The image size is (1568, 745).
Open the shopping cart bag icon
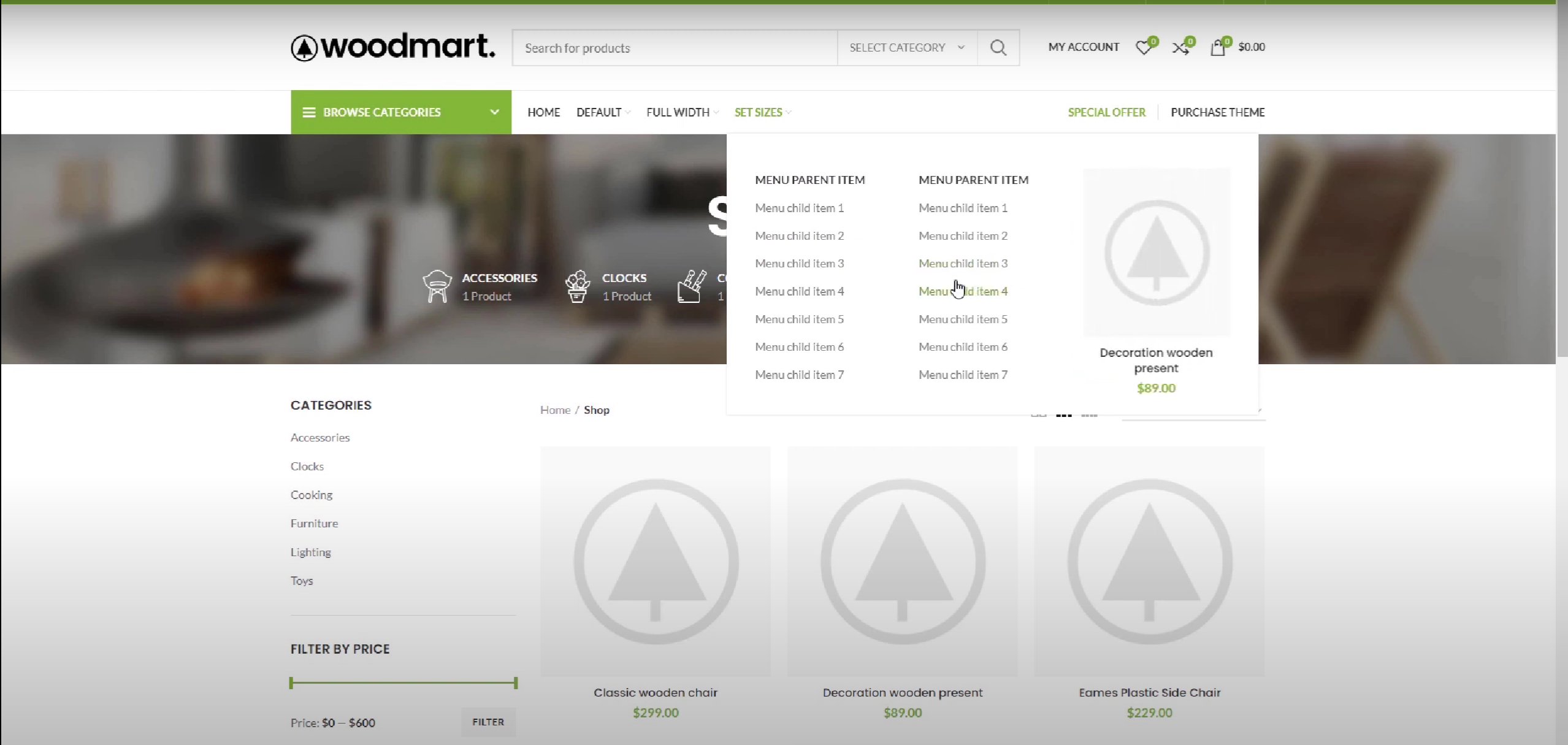1218,48
